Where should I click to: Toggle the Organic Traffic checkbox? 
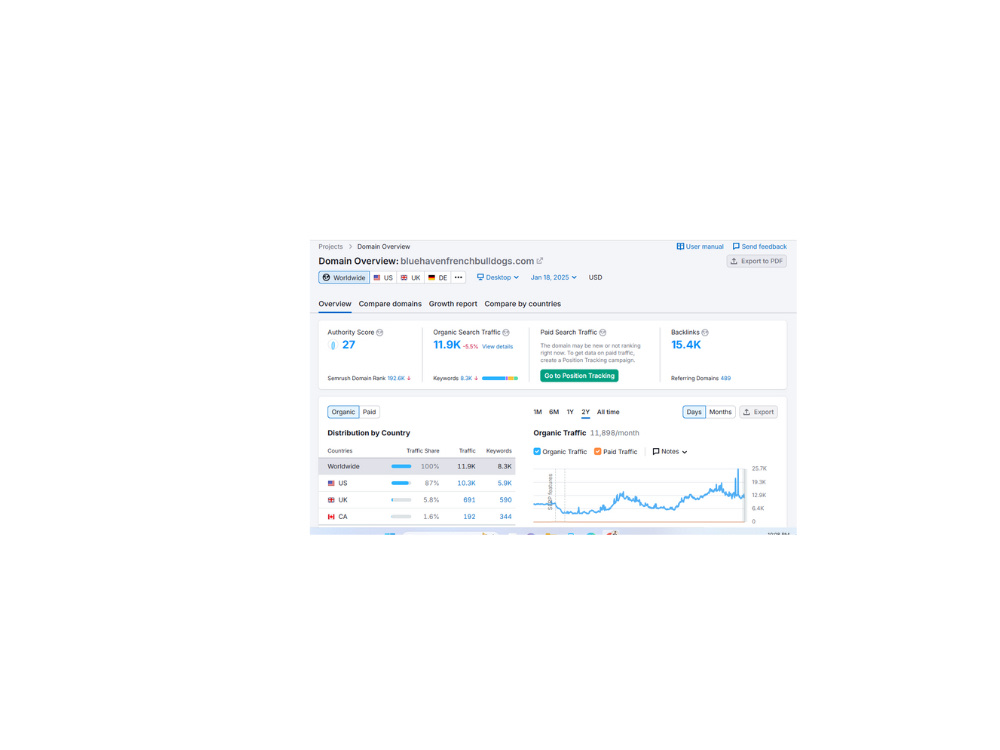click(537, 452)
